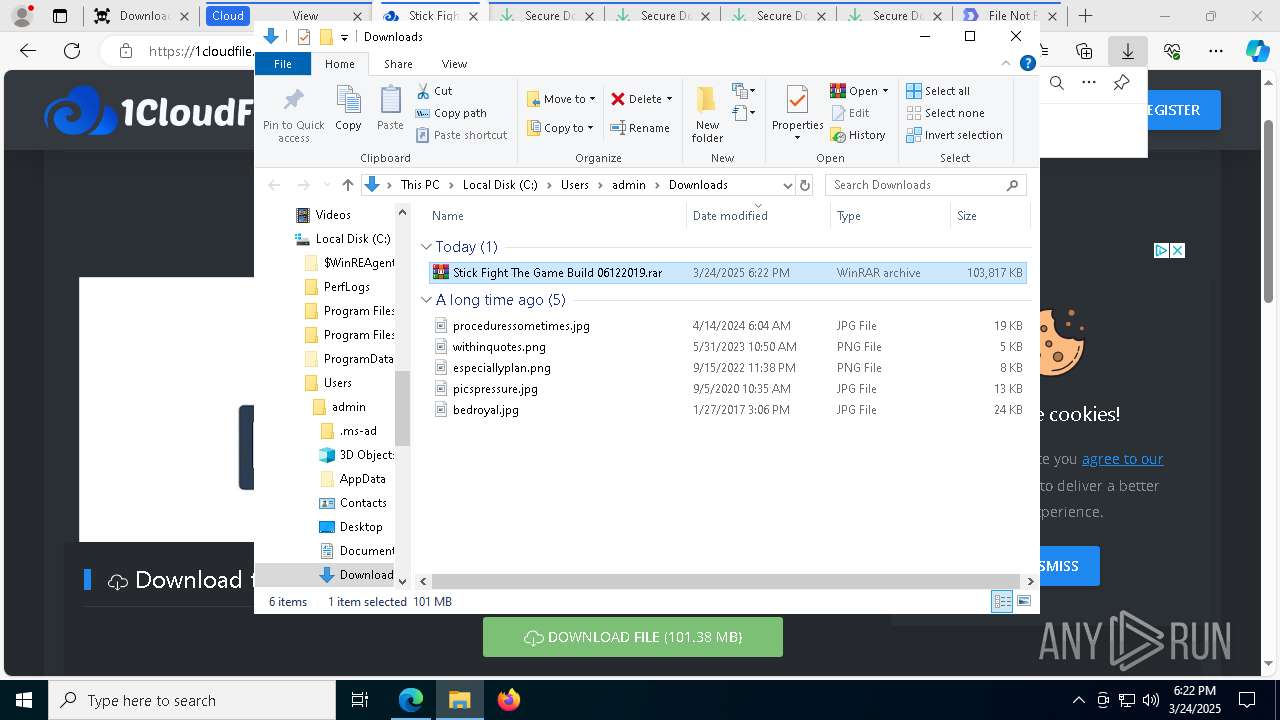1280x720 pixels.
Task: Click History in the Open group
Action: point(858,135)
